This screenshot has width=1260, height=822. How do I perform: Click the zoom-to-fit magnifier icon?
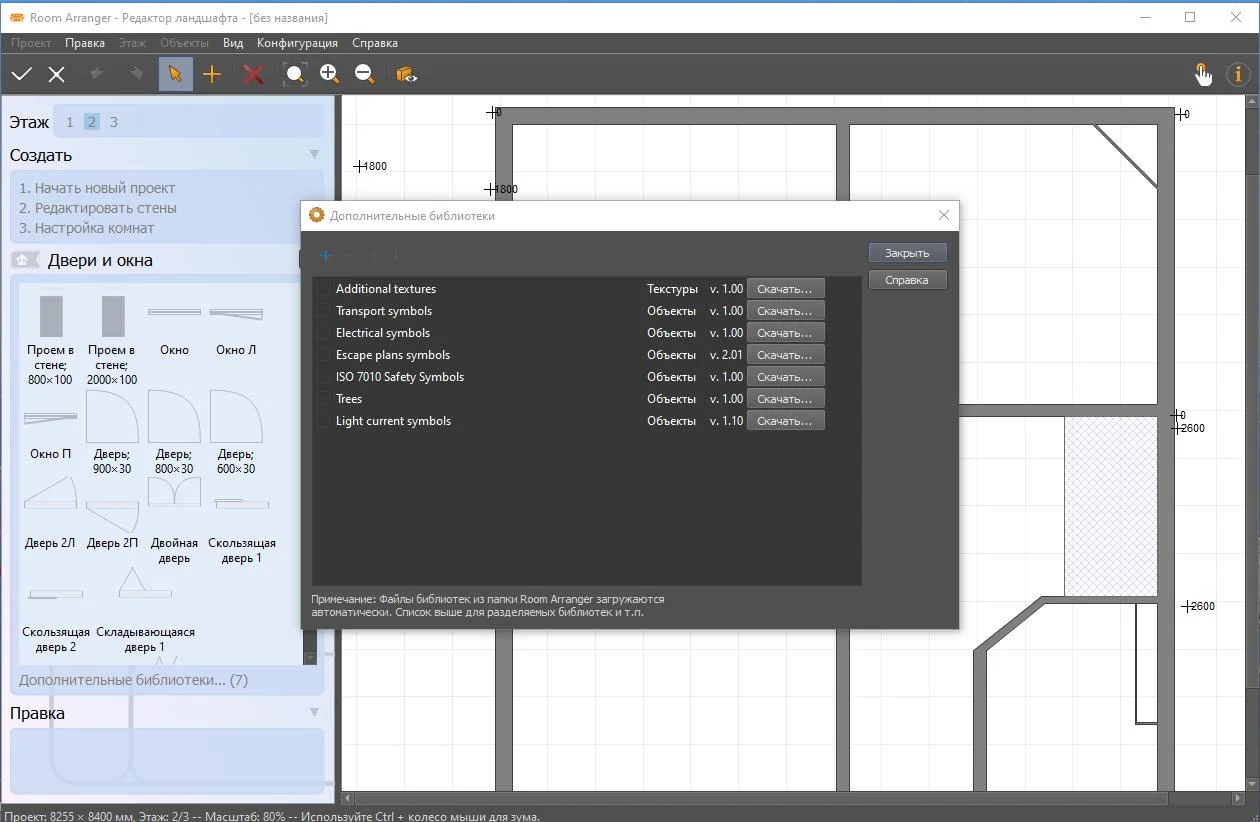[294, 74]
